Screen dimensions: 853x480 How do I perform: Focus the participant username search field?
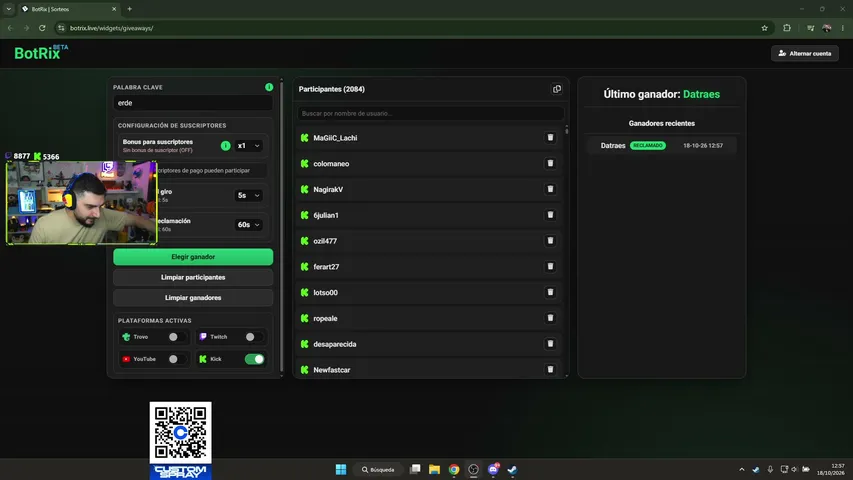click(x=430, y=113)
